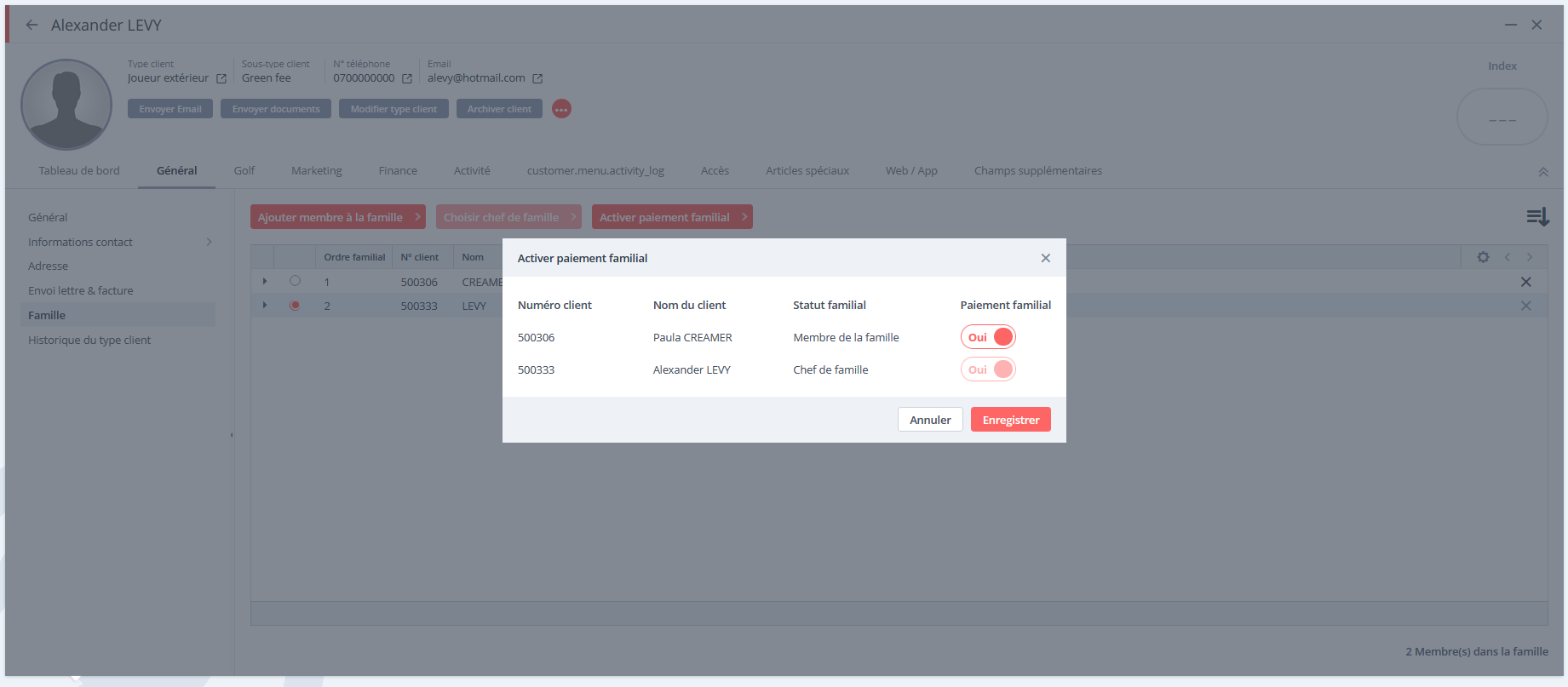Click client number 500306 in the dialog
Viewport: 1568px width, 687px height.
coord(537,338)
